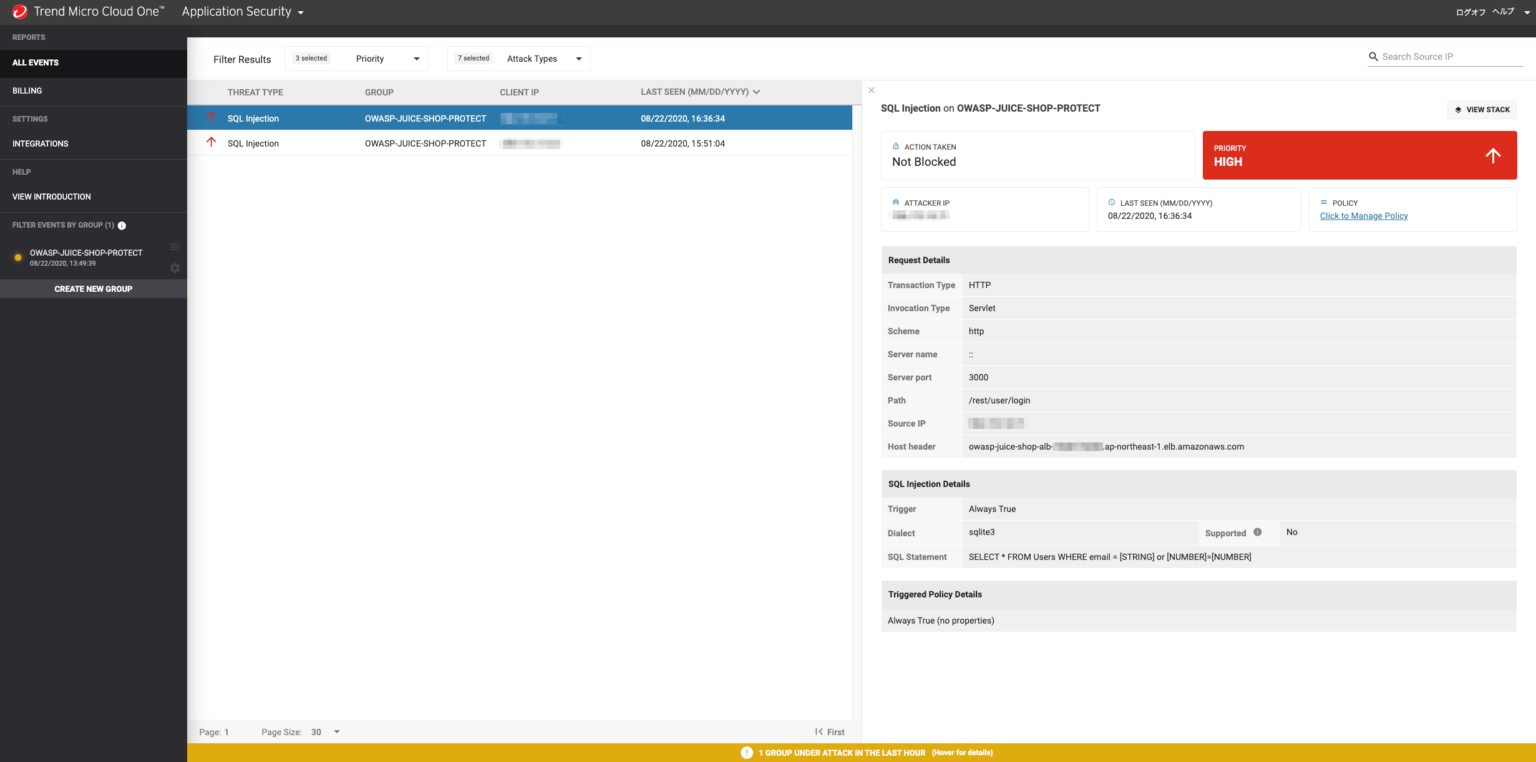
Task: Open the Page Size dropdown
Action: [337, 731]
